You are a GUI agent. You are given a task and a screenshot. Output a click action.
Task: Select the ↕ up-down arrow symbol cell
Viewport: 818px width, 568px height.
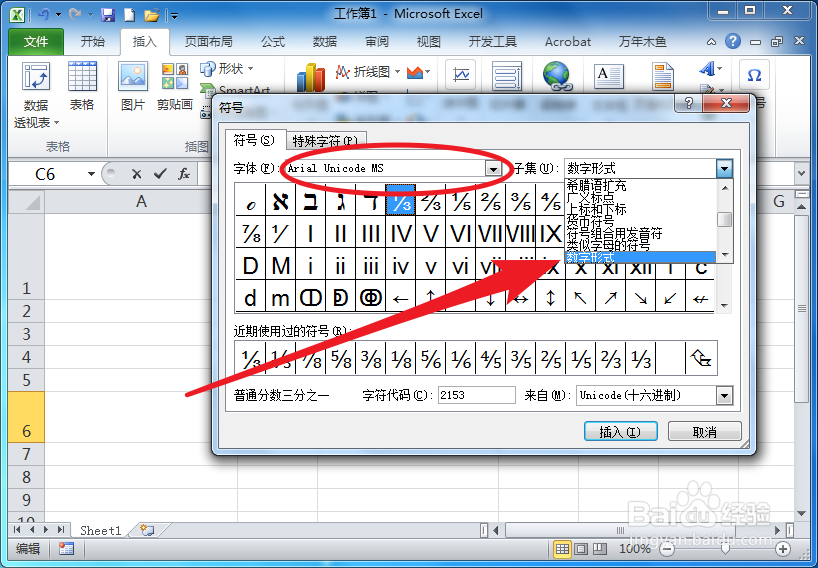(550, 297)
